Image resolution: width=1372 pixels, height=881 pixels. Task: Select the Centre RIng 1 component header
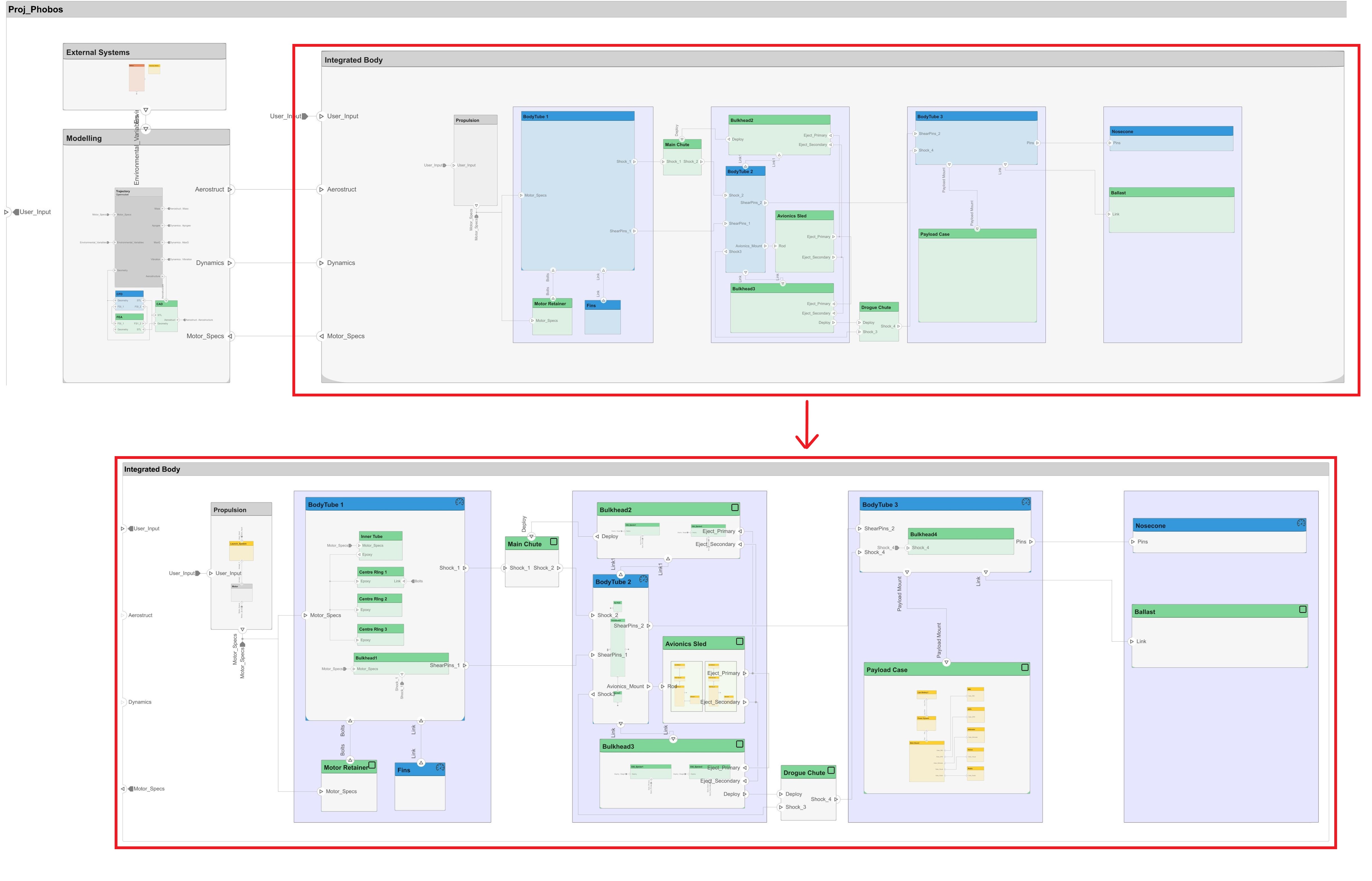[x=381, y=572]
